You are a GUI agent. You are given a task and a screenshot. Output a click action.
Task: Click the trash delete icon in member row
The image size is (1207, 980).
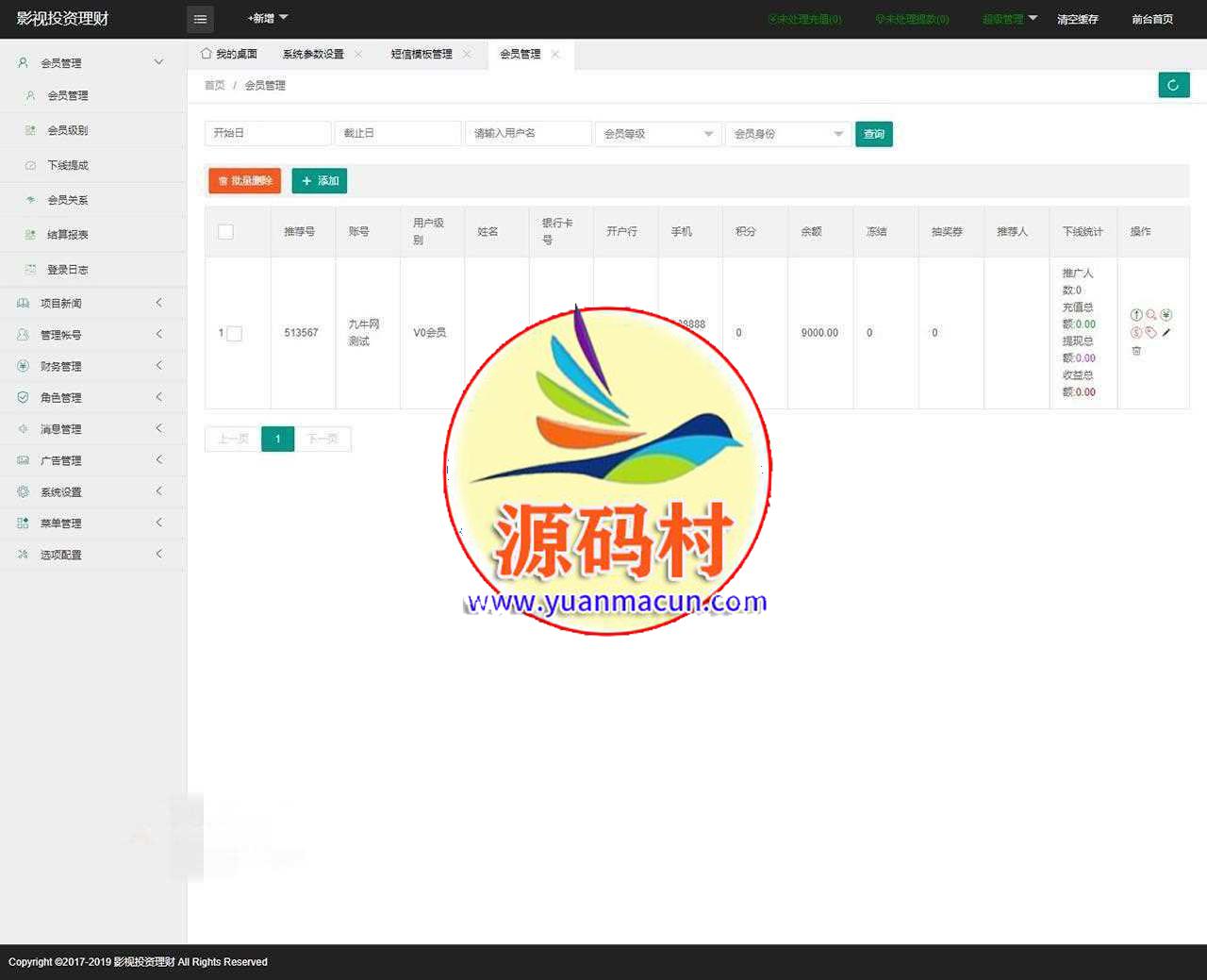click(1136, 351)
